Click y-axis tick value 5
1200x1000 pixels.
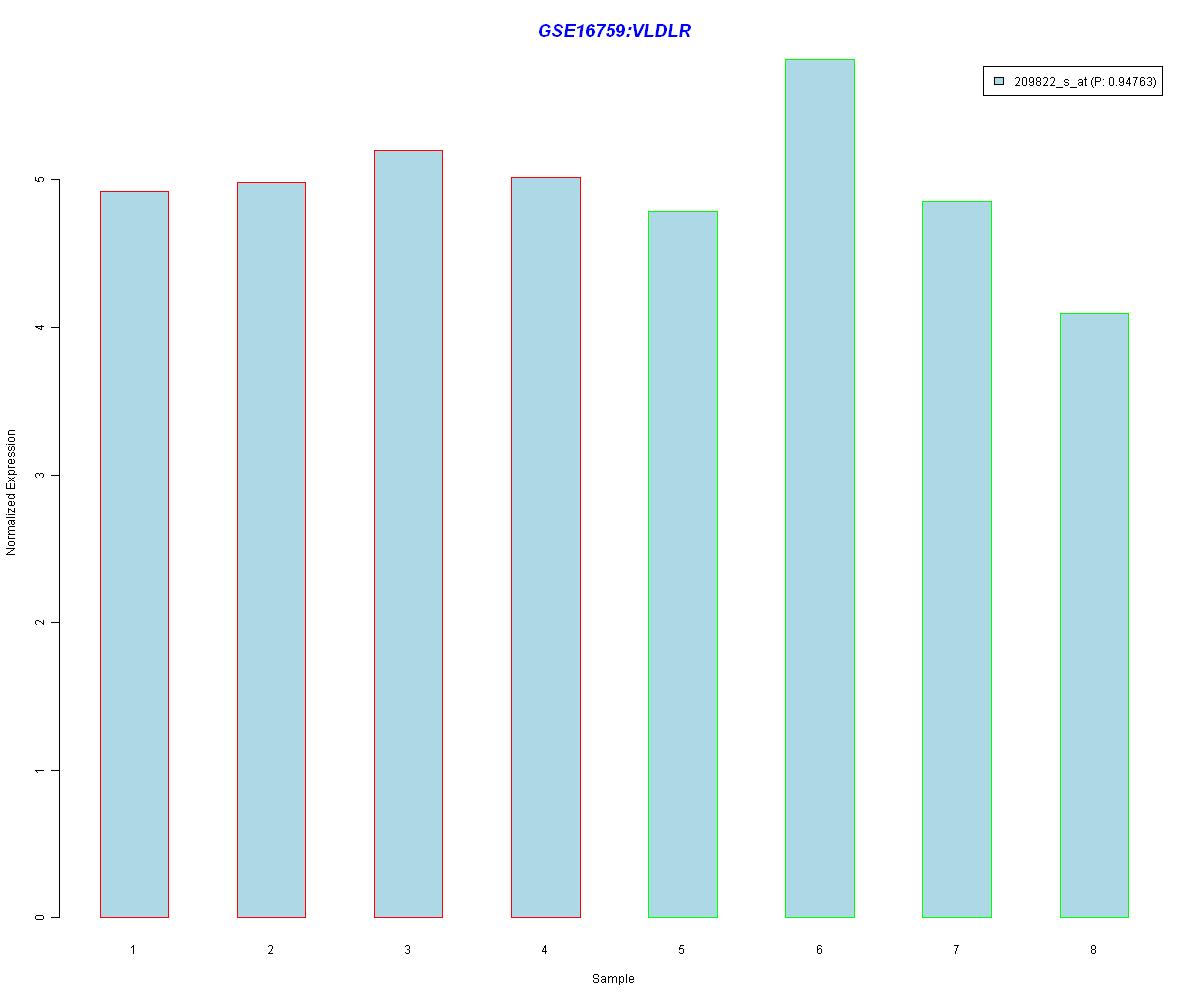[x=40, y=180]
